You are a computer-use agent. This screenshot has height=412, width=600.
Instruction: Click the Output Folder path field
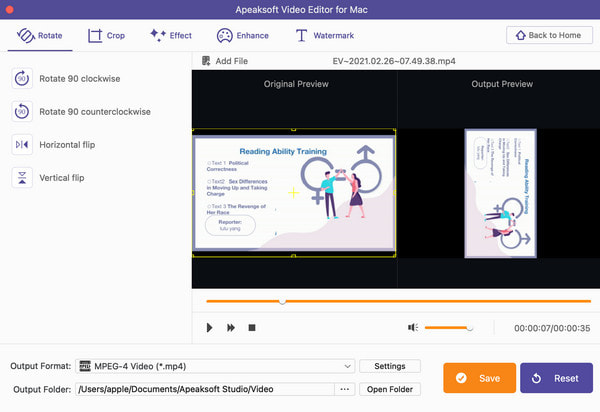click(205, 389)
